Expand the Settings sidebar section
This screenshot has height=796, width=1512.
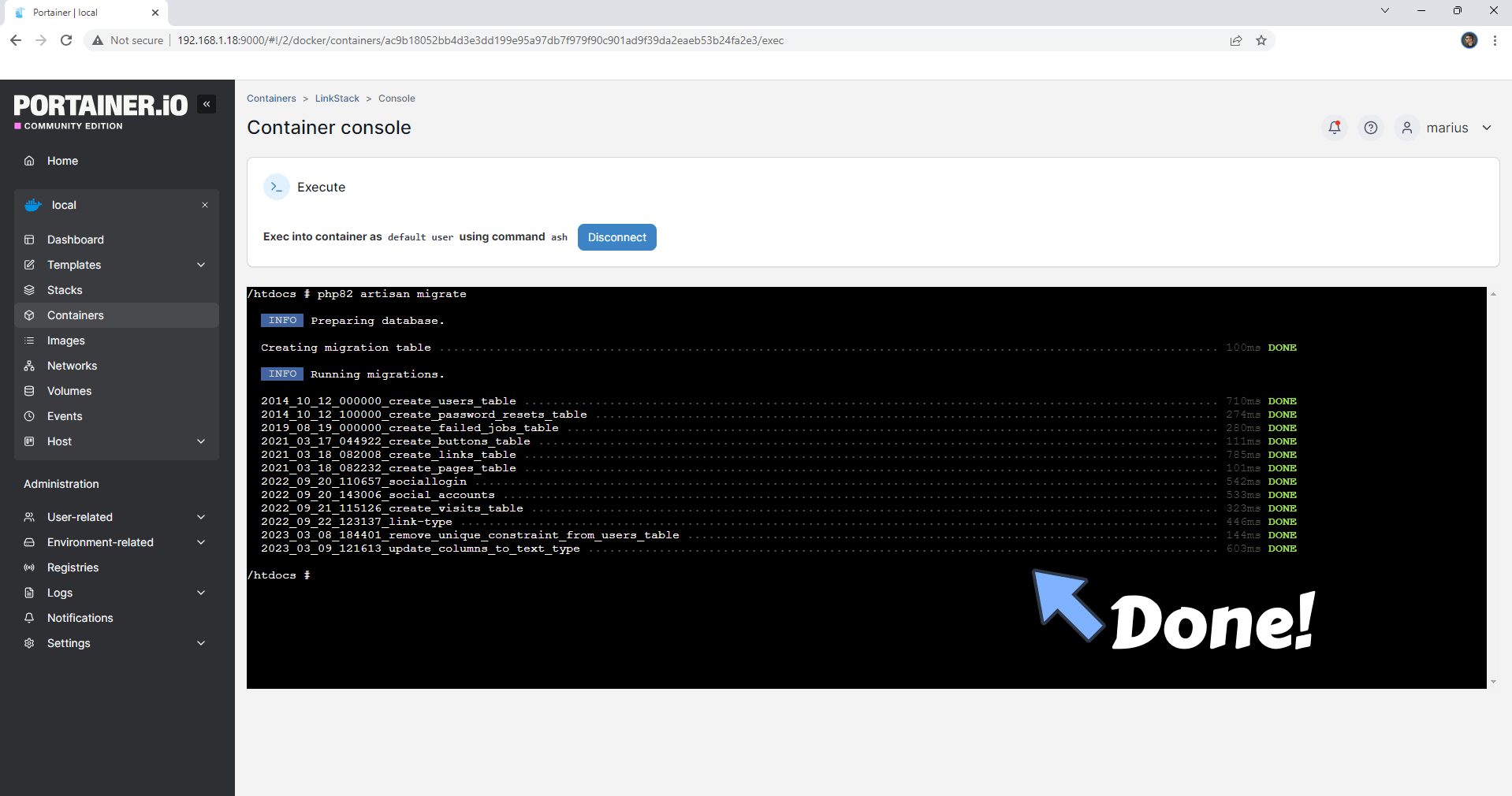pos(201,643)
